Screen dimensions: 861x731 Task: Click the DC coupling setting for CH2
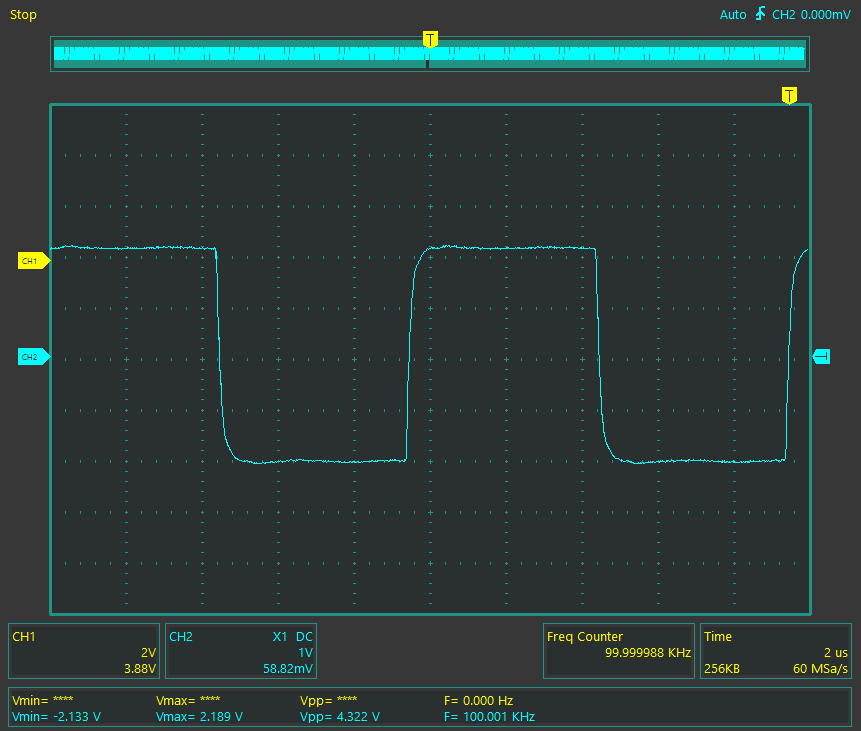(304, 637)
